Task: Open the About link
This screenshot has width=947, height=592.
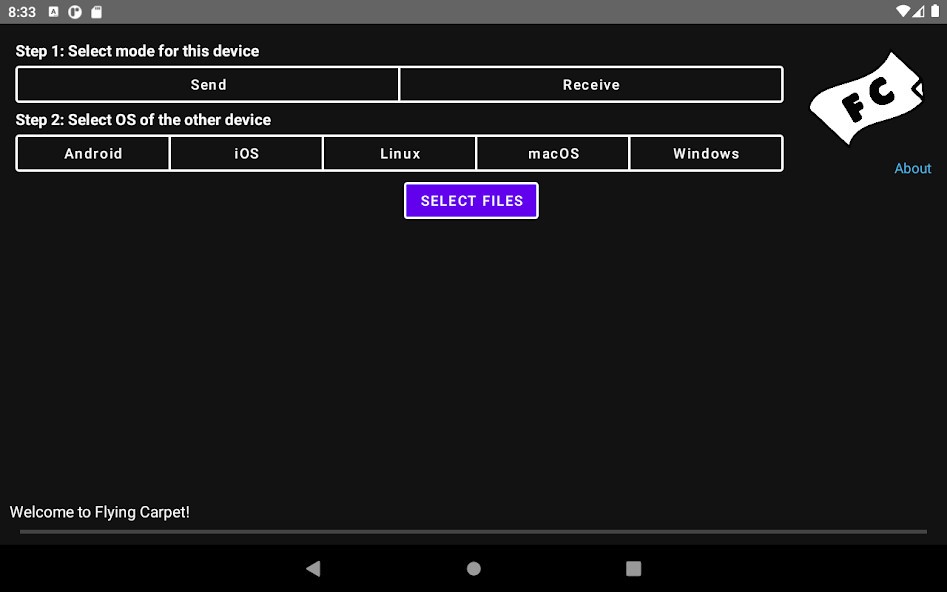Action: click(913, 169)
